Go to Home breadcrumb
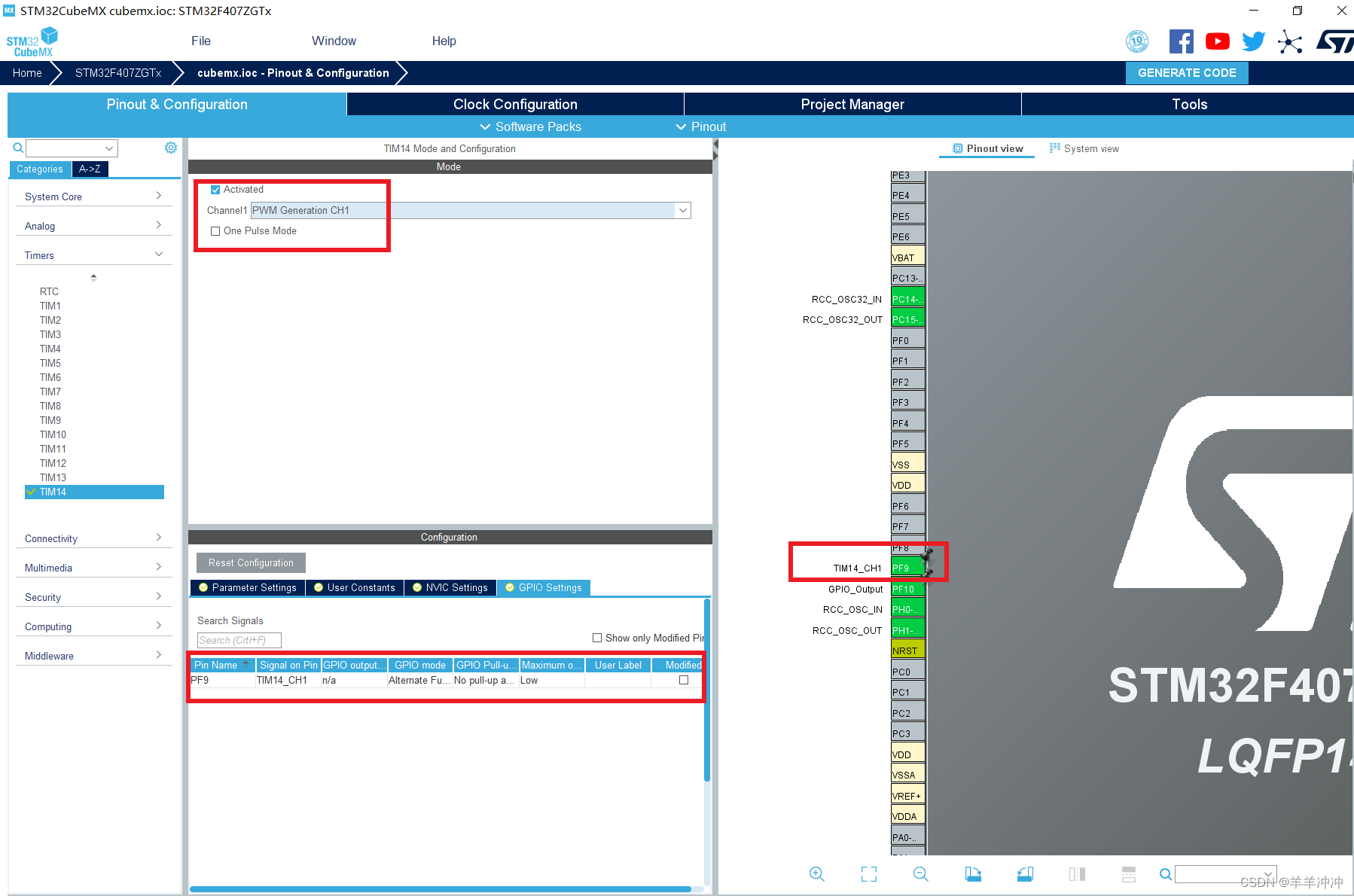Screen dimensions: 1354x896 click(x=27, y=72)
